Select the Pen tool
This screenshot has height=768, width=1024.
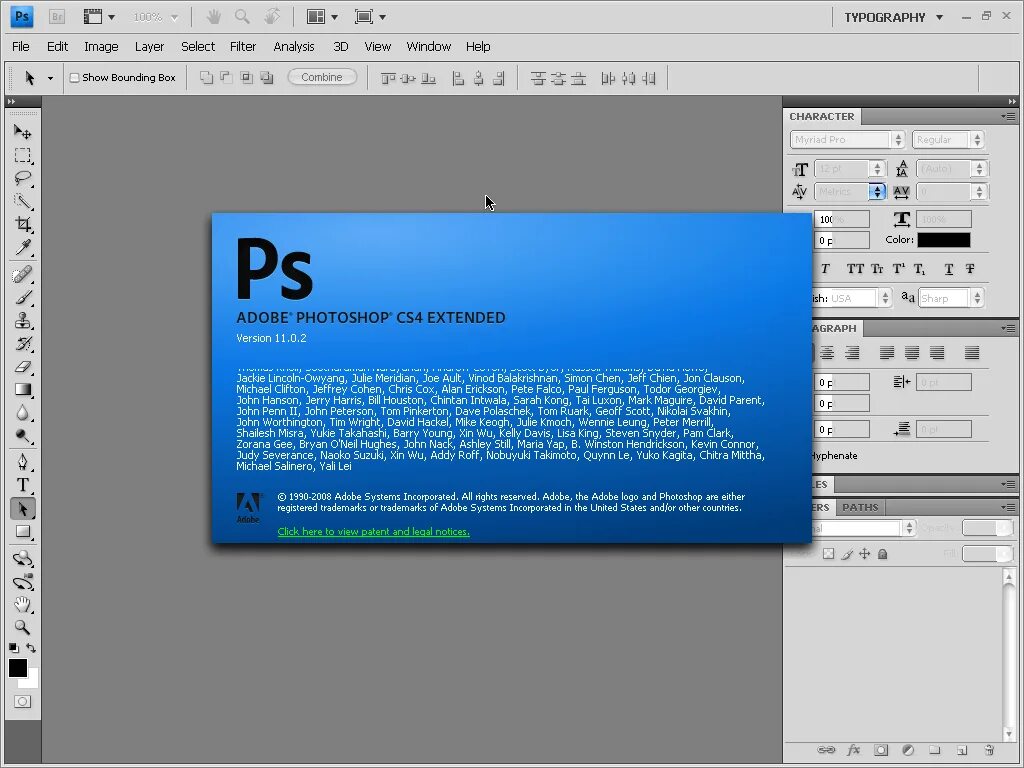23,462
